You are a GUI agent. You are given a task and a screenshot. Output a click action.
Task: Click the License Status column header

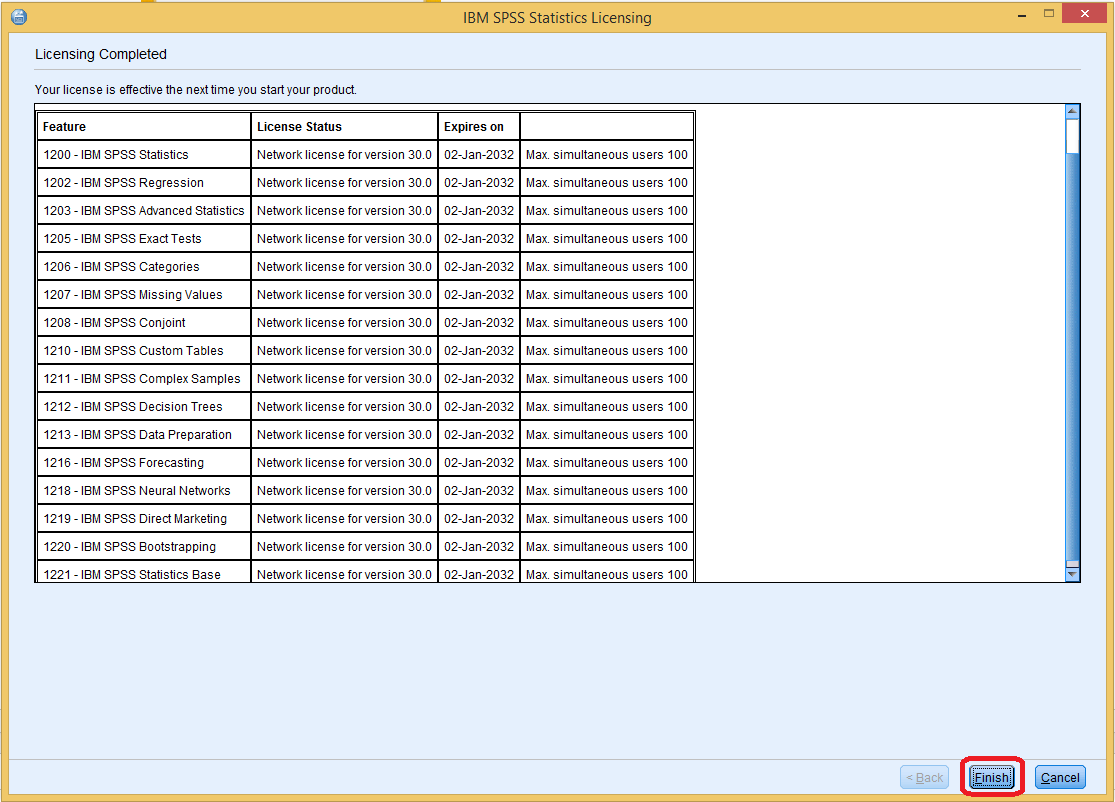[344, 127]
